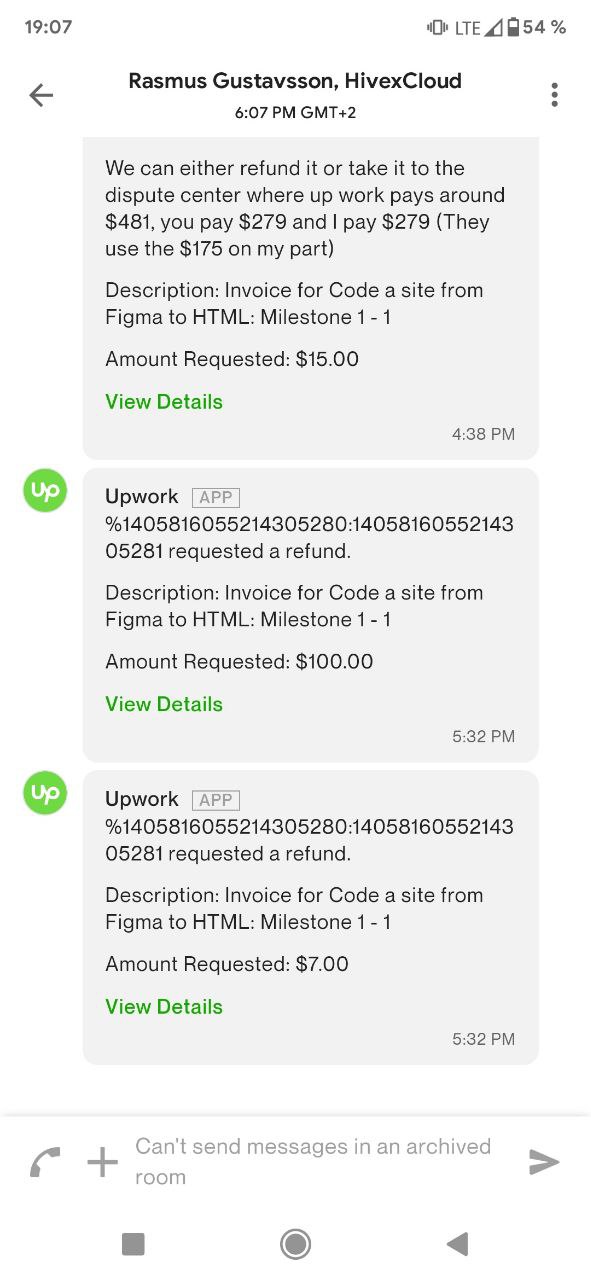Tap the Upwork sender name above $100.00 refund
The height and width of the screenshot is (1280, 591).
142,497
